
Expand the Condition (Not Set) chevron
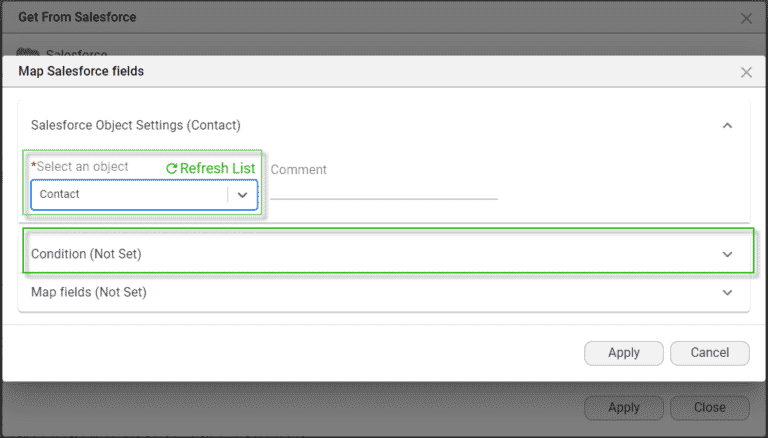pos(727,255)
